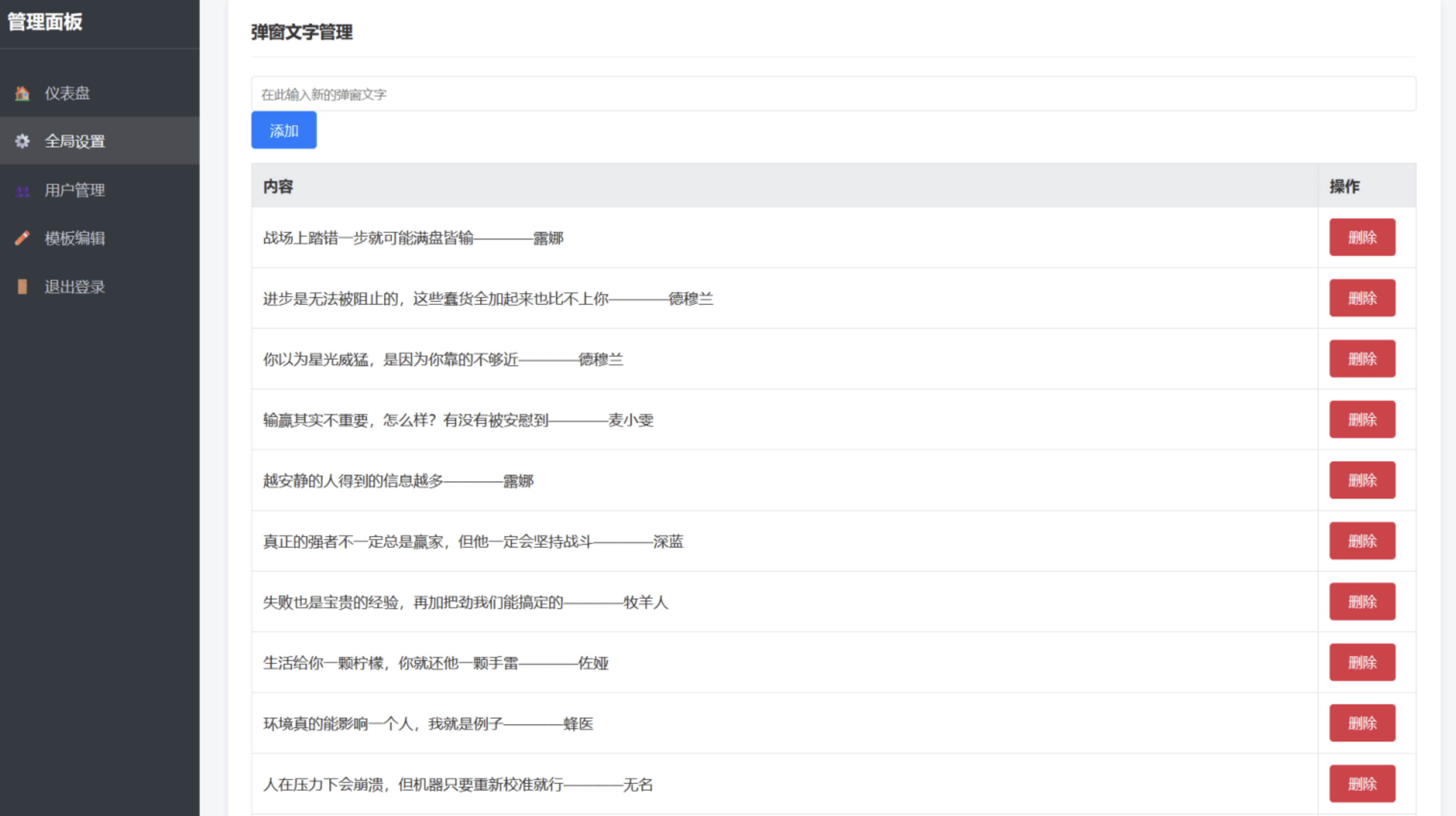This screenshot has width=1456, height=816.
Task: Delete the 蜂医 environment quote
Action: coord(1362,723)
